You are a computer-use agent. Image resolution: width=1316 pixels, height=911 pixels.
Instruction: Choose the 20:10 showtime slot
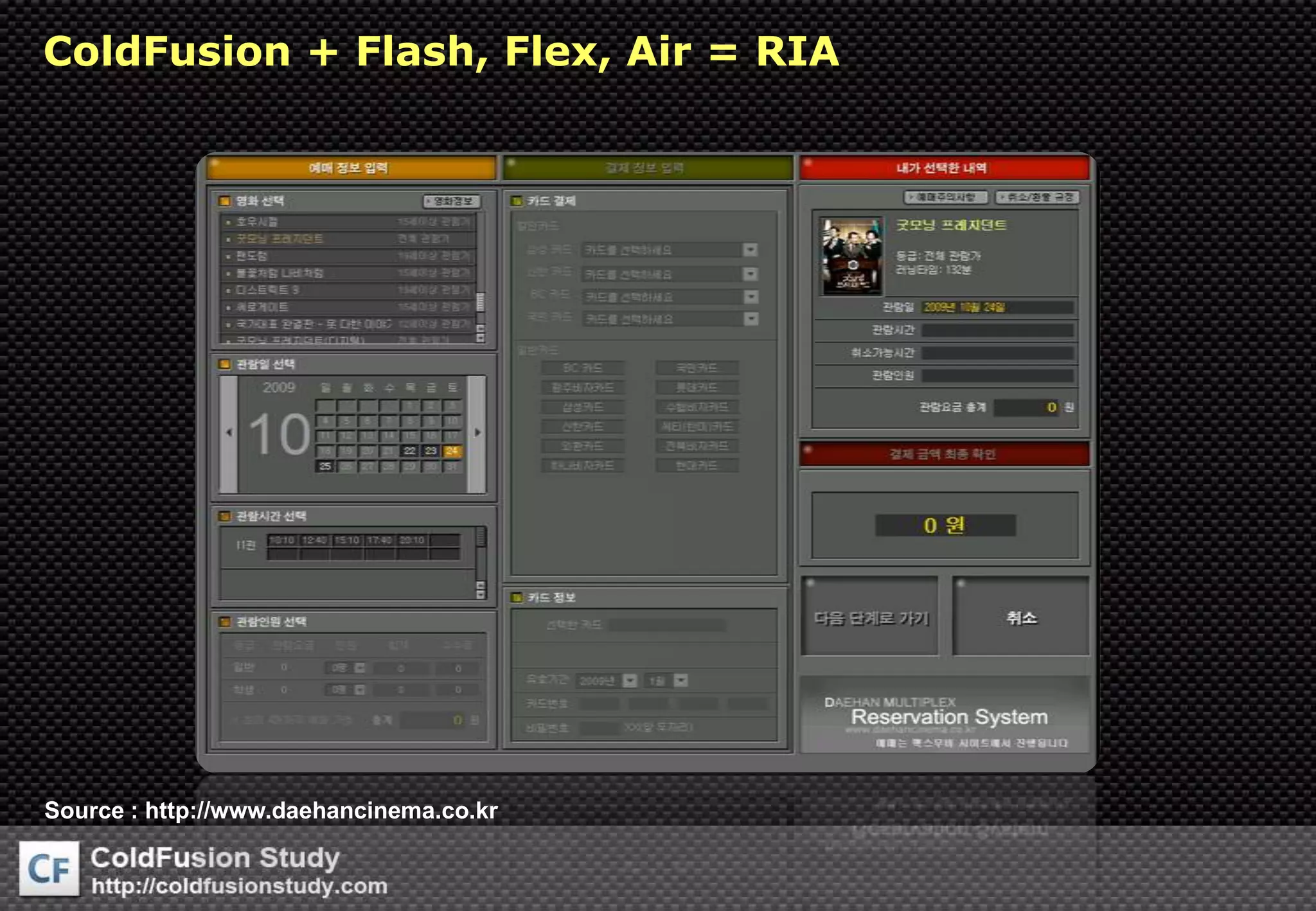[x=412, y=540]
